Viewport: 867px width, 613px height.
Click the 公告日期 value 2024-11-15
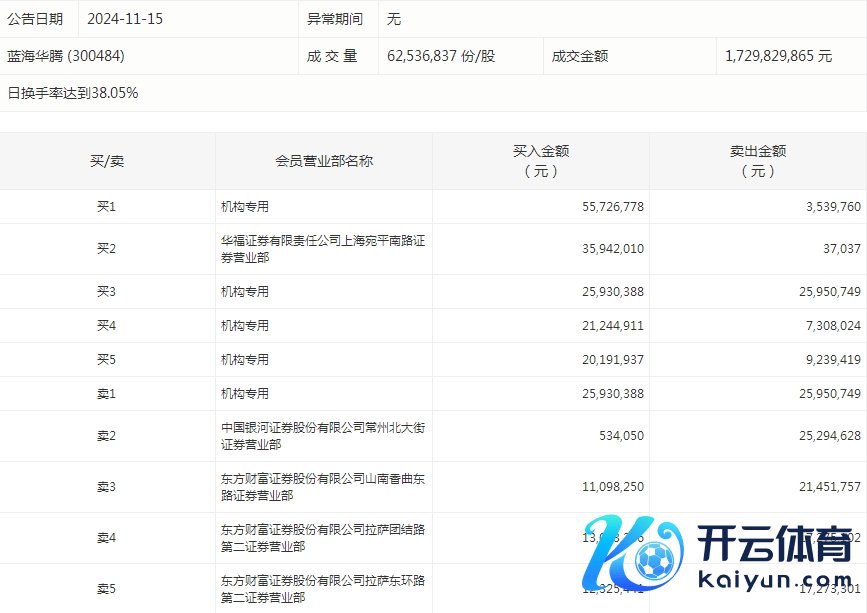[x=125, y=19]
